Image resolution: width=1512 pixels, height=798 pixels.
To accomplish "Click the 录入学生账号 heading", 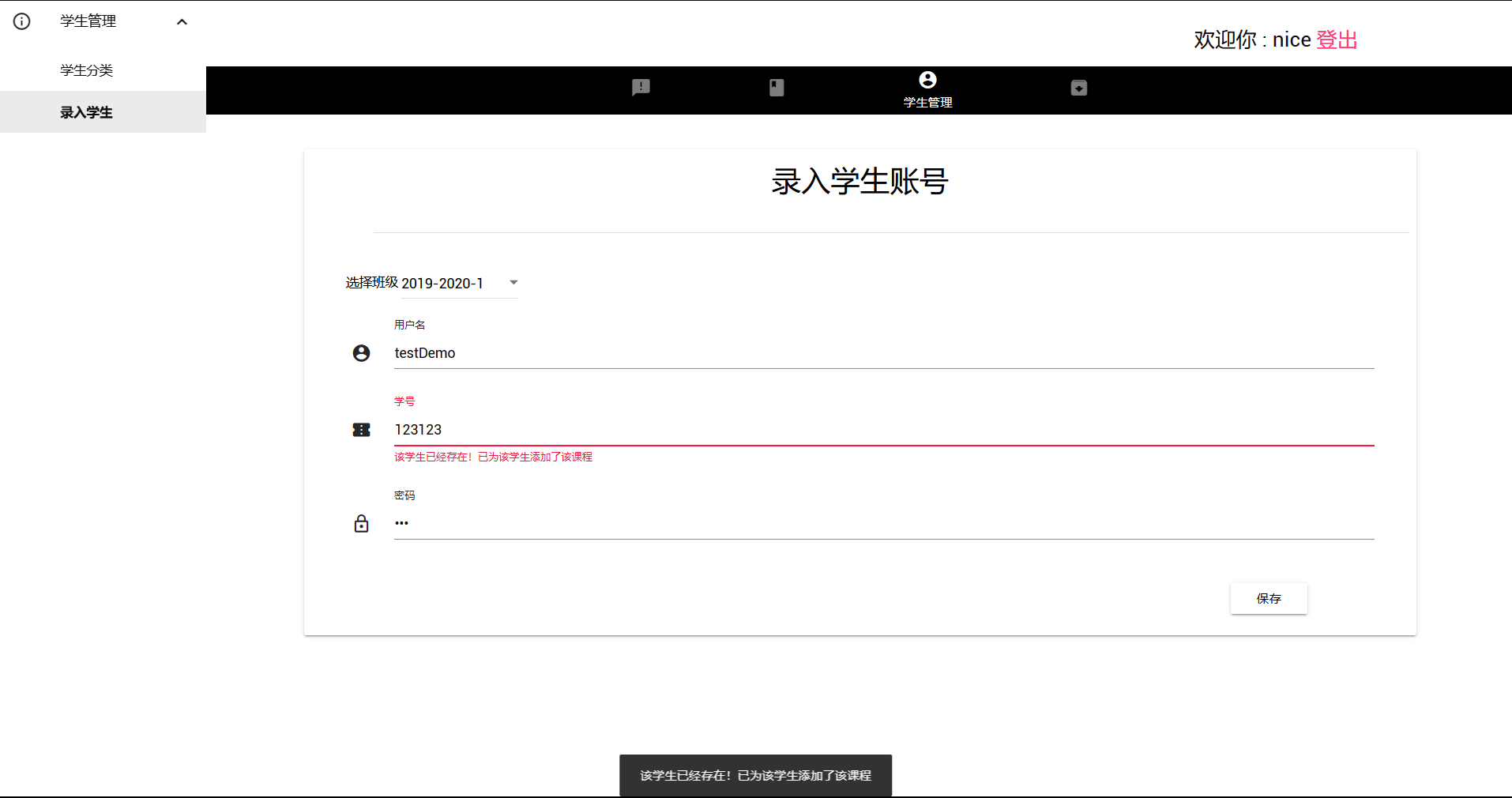I will [x=859, y=182].
